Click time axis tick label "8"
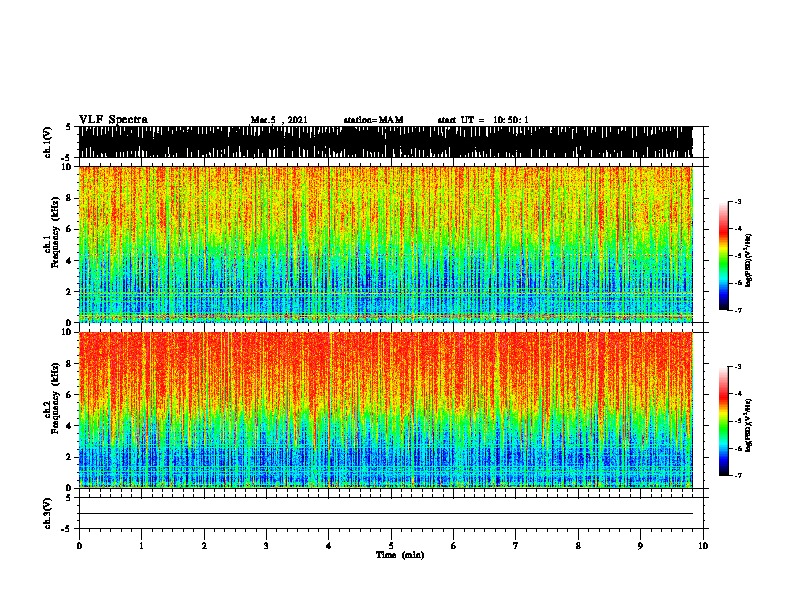Screen dimensions: 792x612 pos(578,546)
